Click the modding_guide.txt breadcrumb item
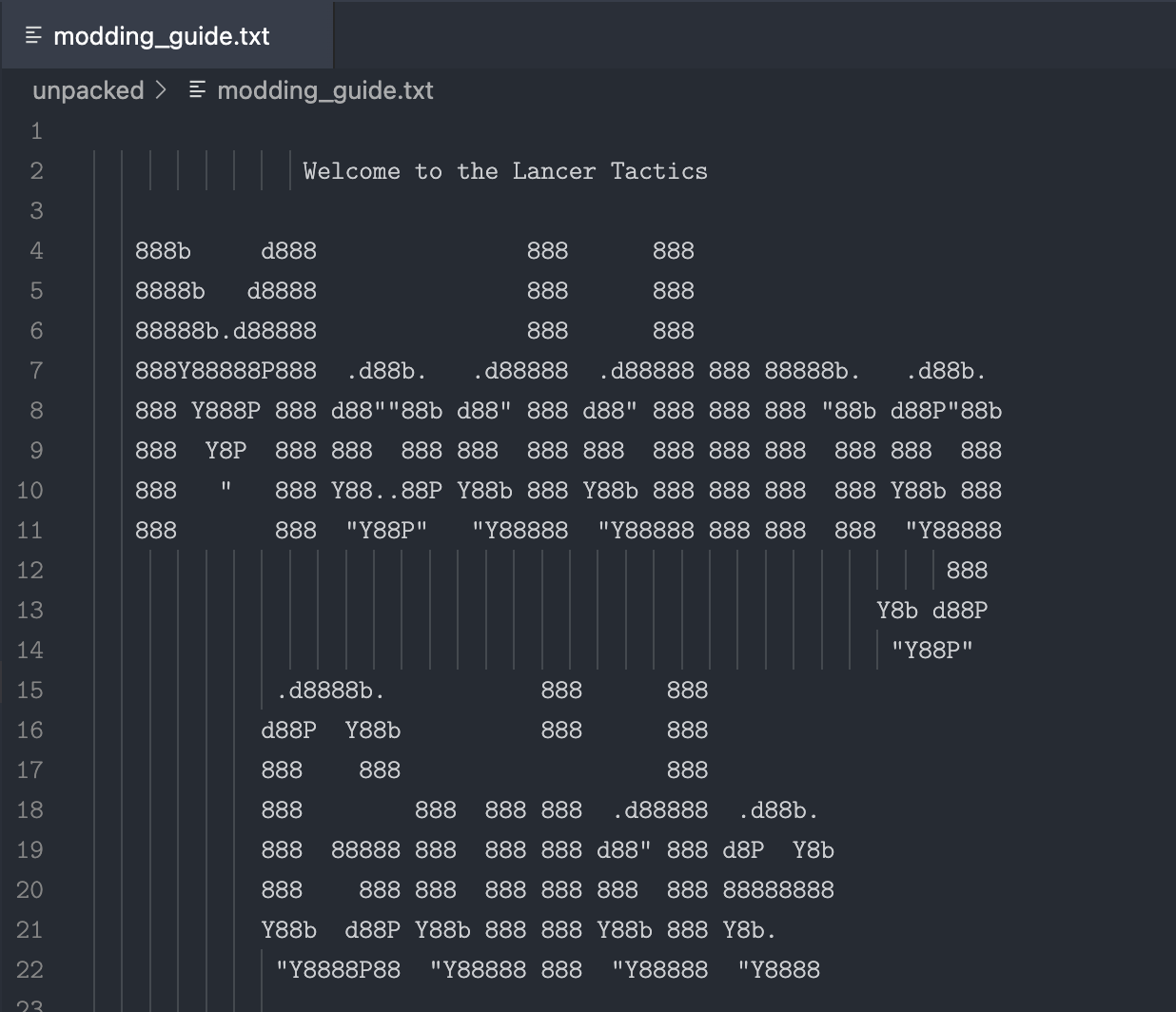This screenshot has width=1176, height=1012. [x=325, y=90]
